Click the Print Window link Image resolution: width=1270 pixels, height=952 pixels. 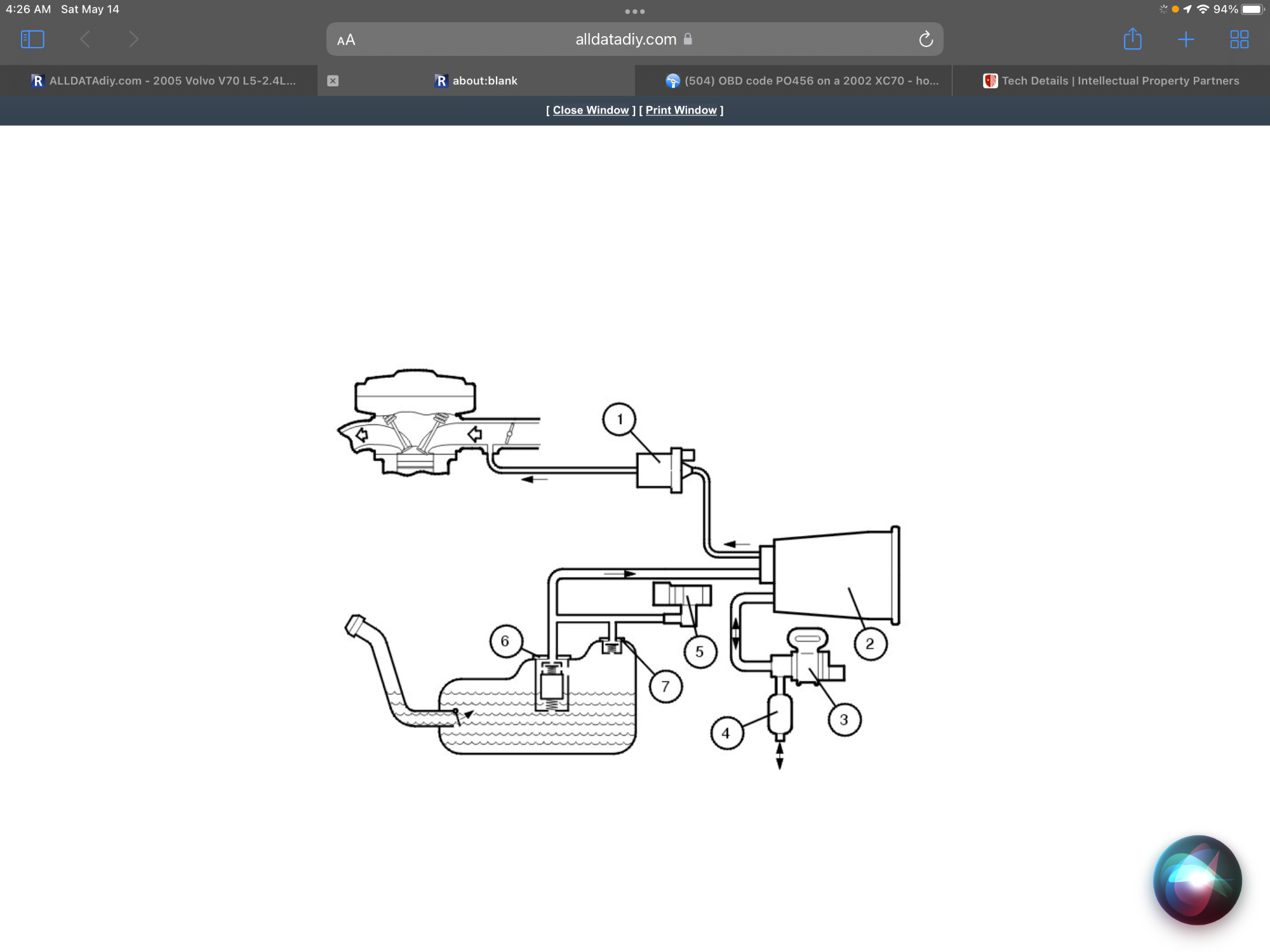[681, 110]
